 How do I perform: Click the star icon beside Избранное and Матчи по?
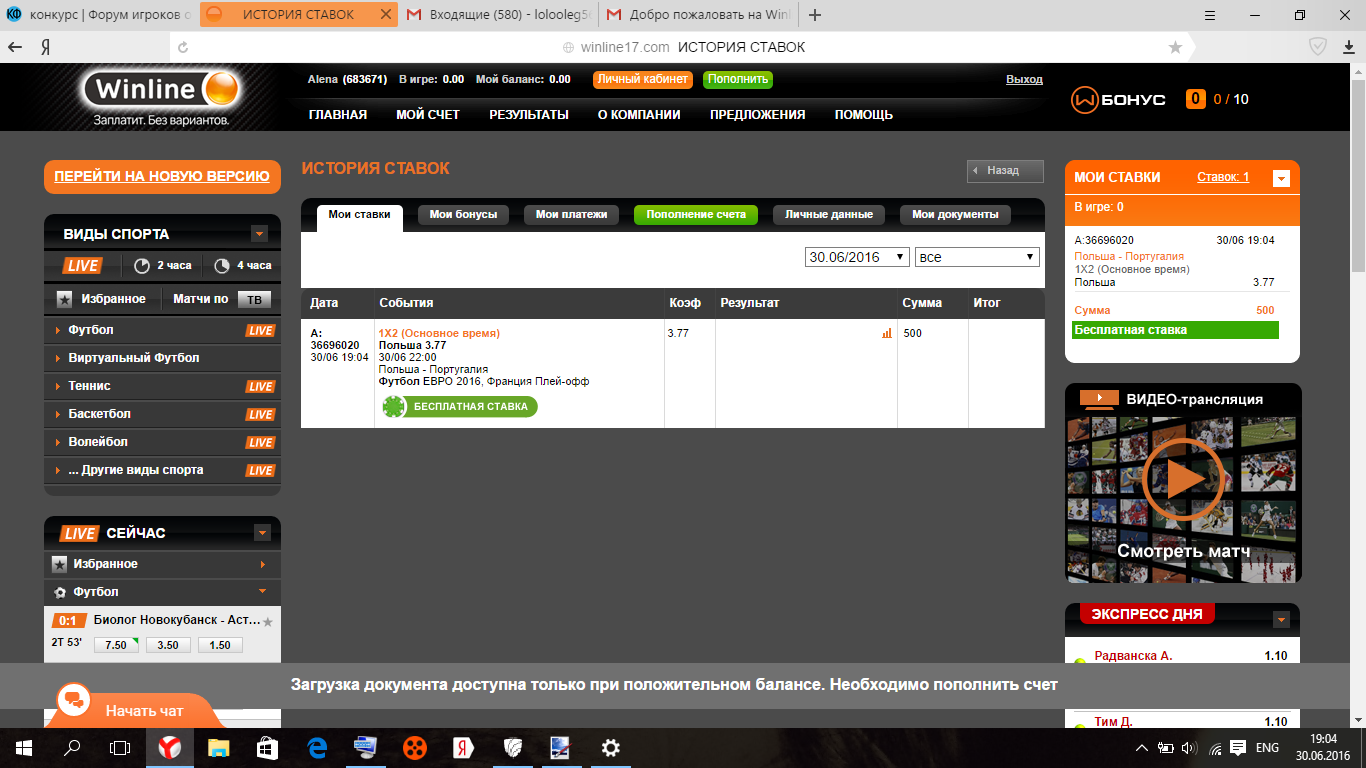pyautogui.click(x=64, y=299)
